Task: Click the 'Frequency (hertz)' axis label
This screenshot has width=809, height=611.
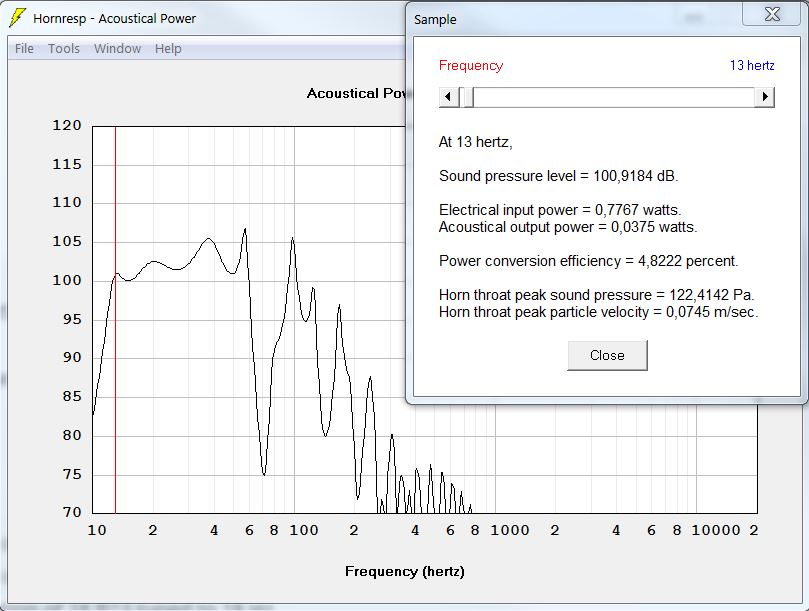Action: pyautogui.click(x=405, y=571)
